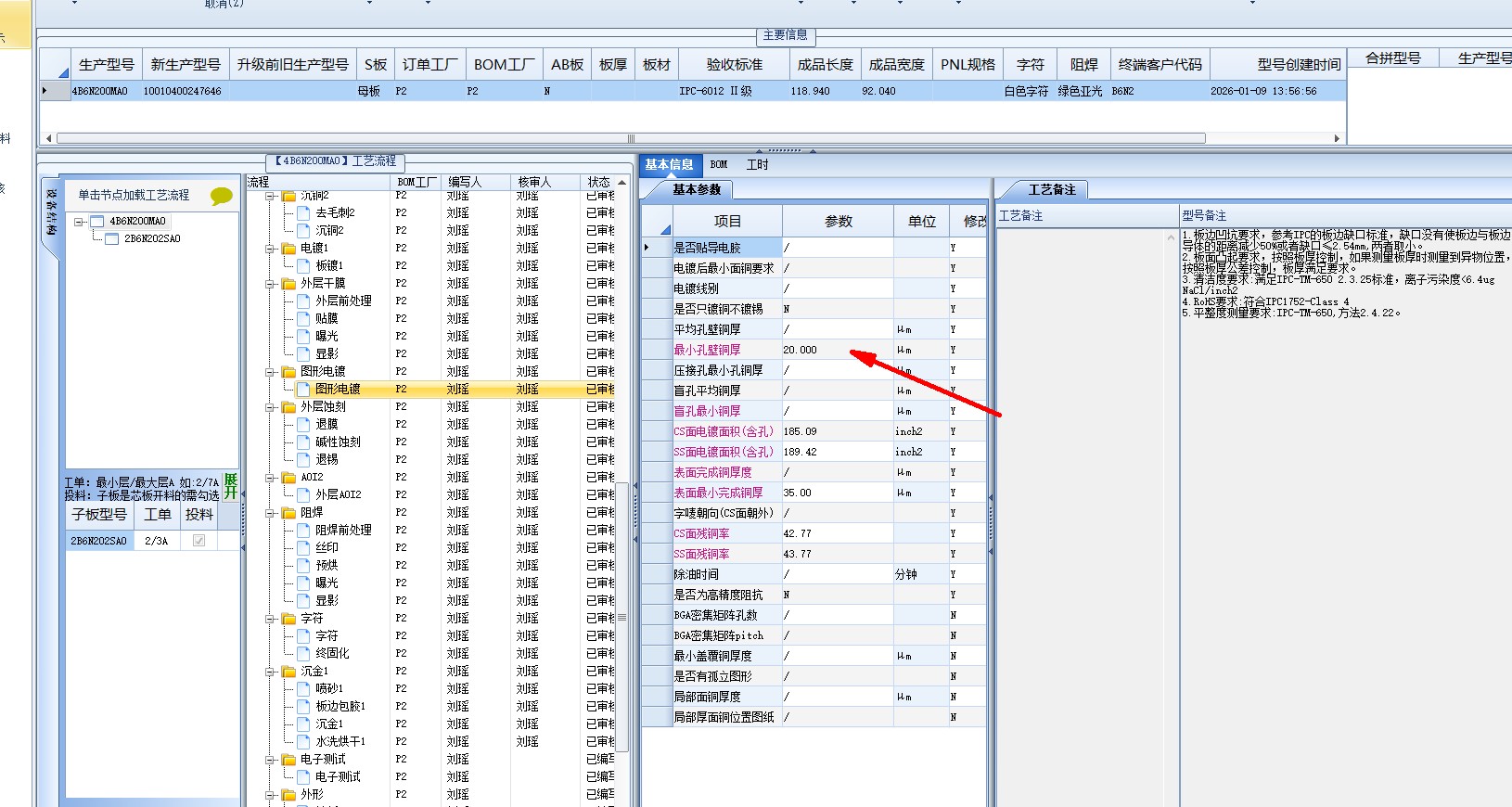Collapse the 电镀1 process group
The width and height of the screenshot is (1512, 807).
point(270,249)
